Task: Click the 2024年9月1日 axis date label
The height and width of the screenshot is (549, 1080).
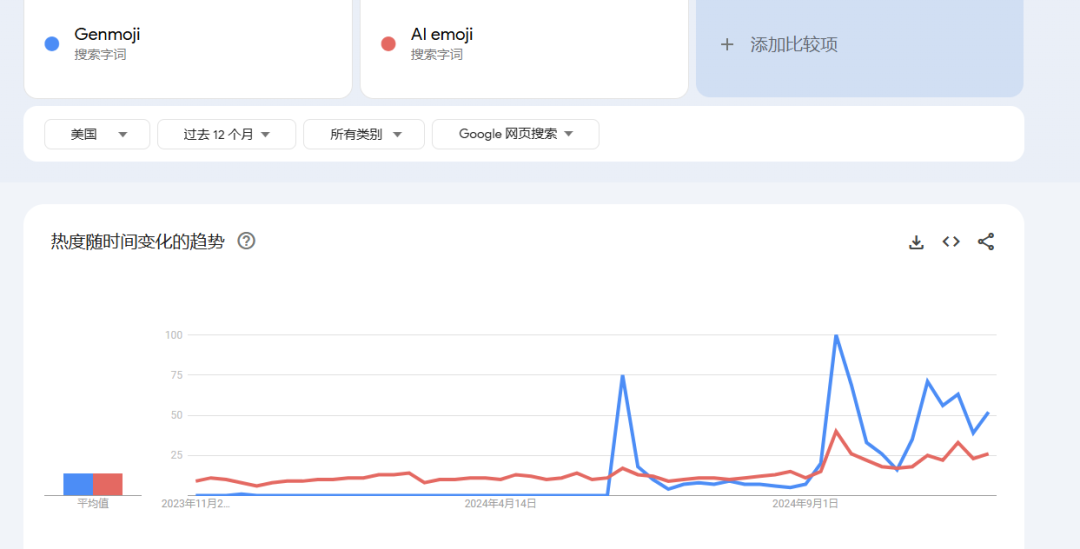Action: click(805, 504)
